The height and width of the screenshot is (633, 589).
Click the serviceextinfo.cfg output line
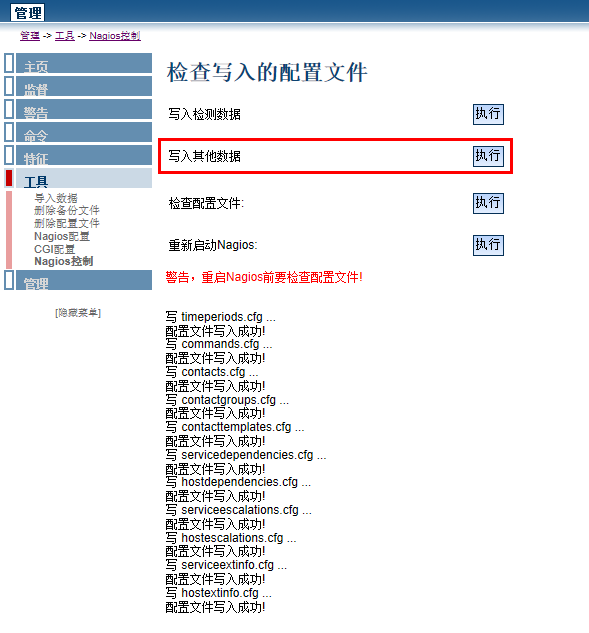coord(226,565)
